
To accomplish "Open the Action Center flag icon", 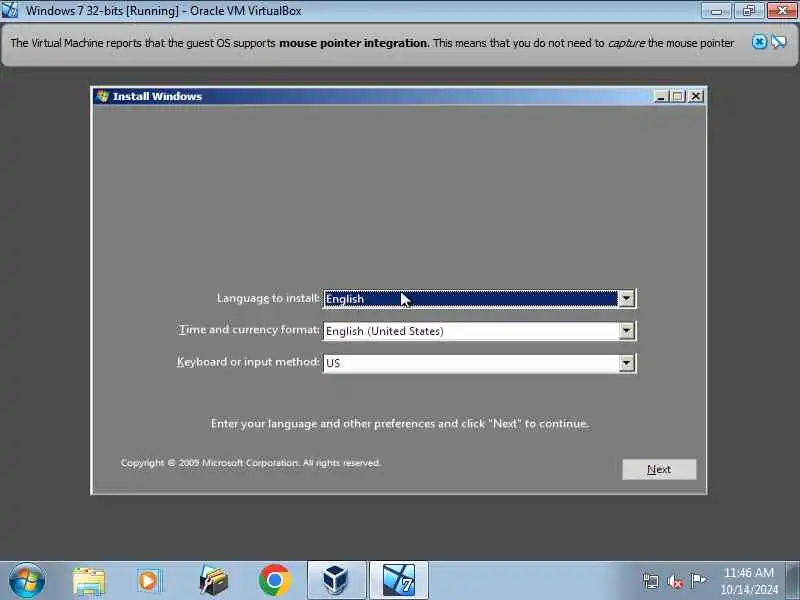I will 697,580.
